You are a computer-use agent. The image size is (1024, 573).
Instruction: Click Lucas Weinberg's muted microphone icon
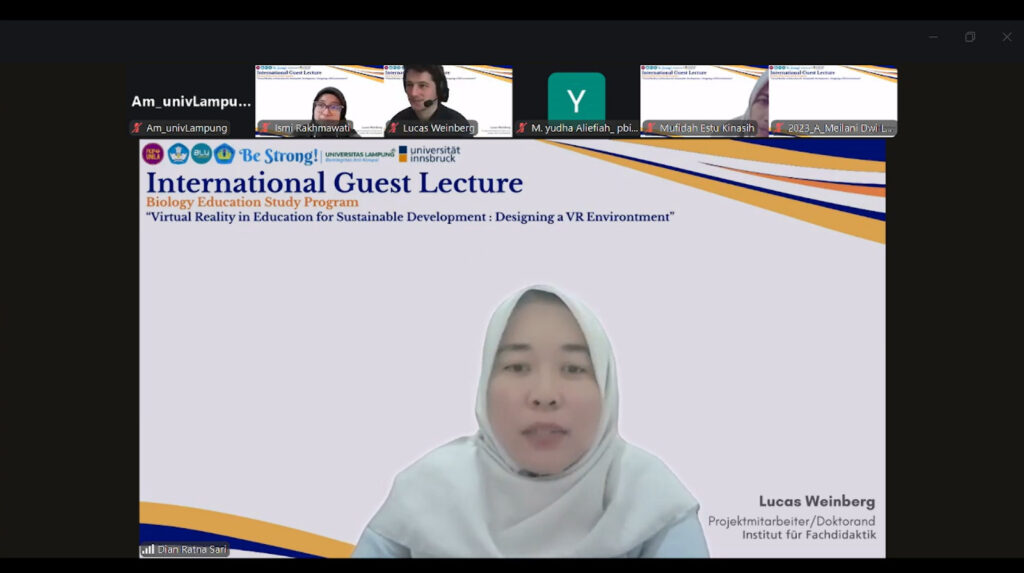pyautogui.click(x=394, y=128)
